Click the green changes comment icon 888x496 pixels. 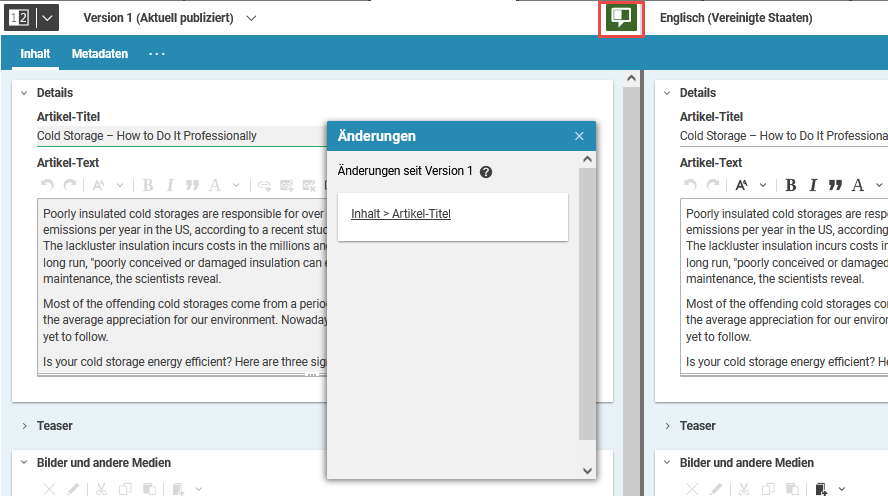click(621, 18)
